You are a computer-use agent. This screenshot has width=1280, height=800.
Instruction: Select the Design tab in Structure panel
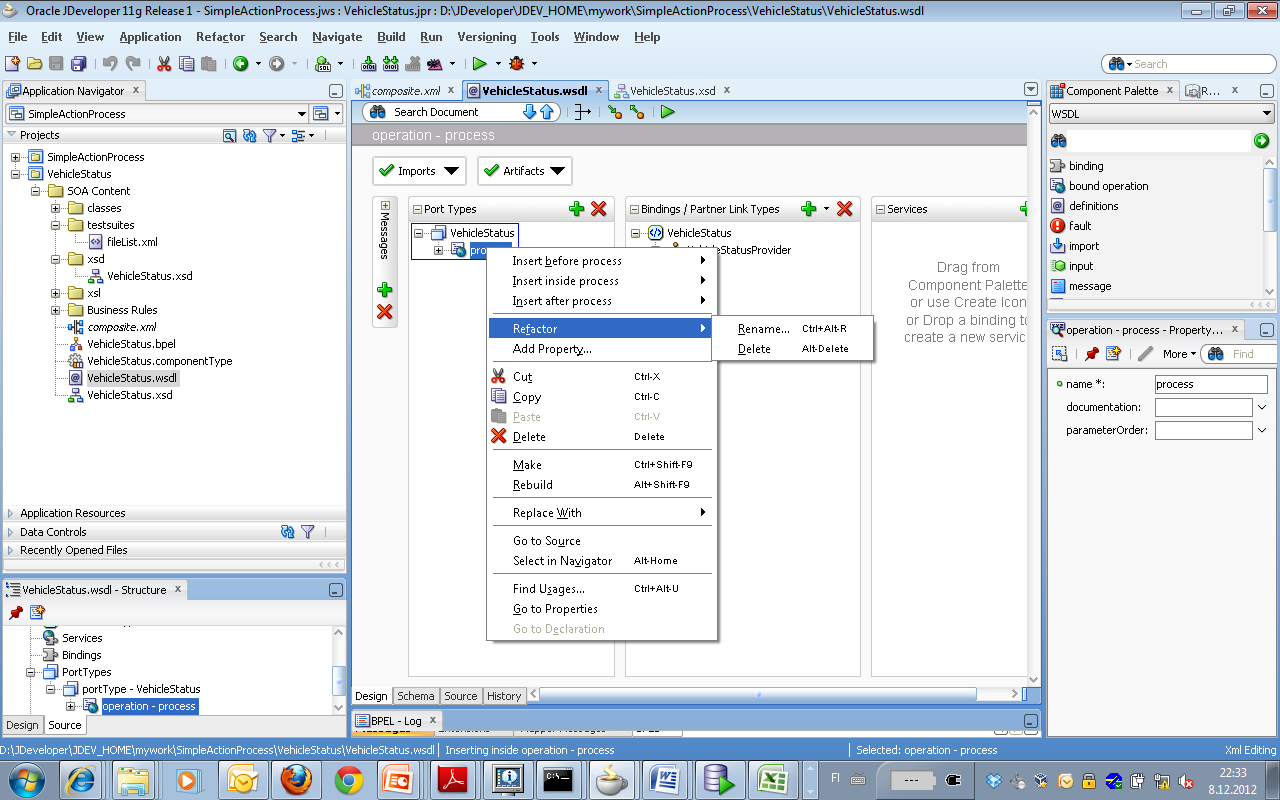22,725
